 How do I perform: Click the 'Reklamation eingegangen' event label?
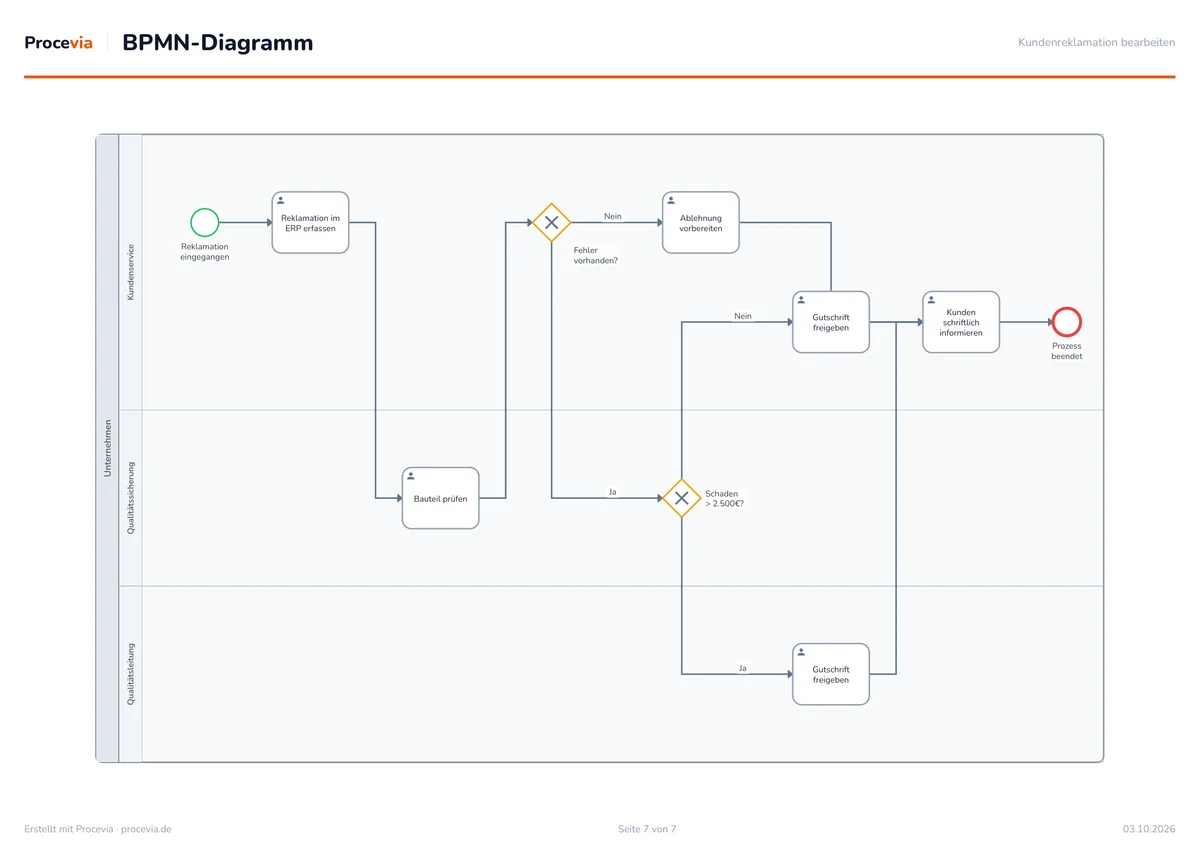[205, 252]
